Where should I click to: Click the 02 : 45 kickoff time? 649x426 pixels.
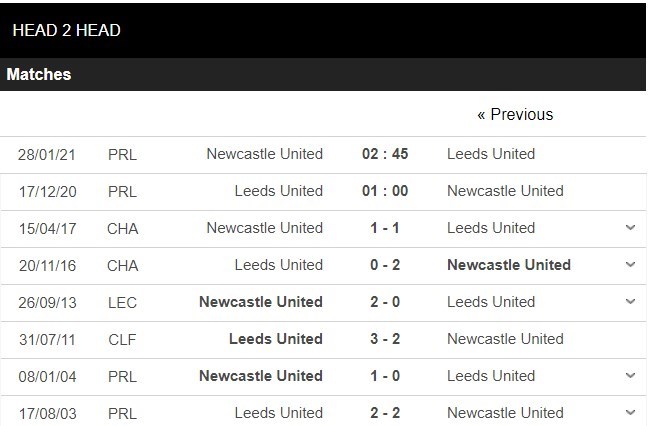point(385,154)
